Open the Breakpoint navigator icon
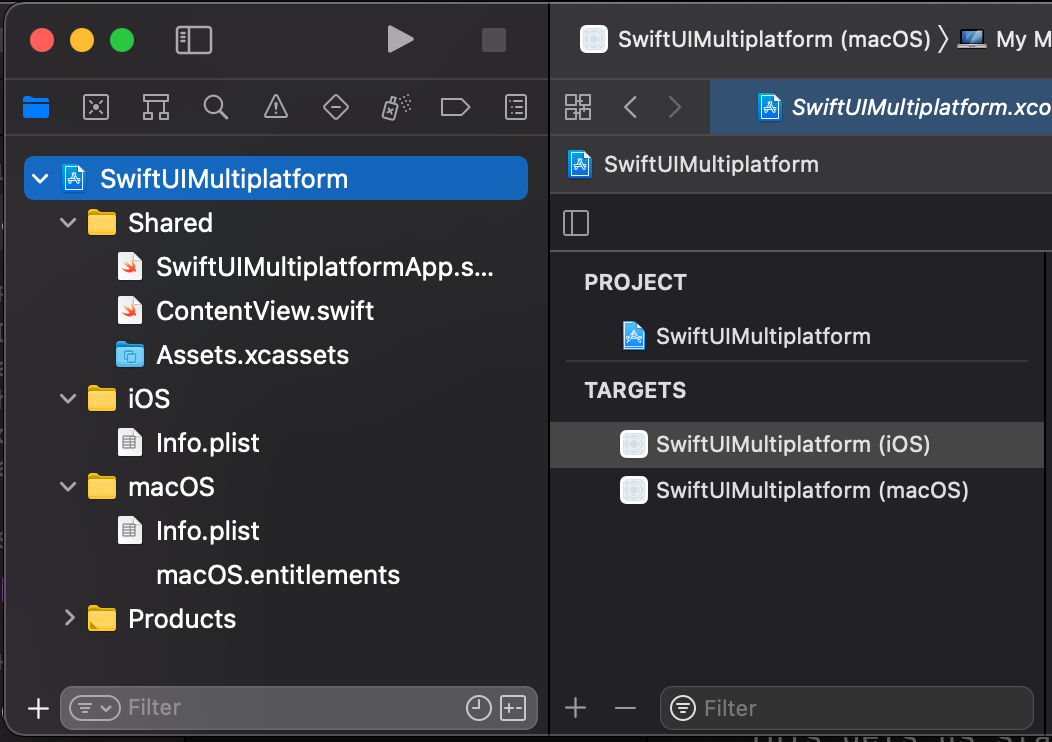The image size is (1052, 742). [x=455, y=107]
